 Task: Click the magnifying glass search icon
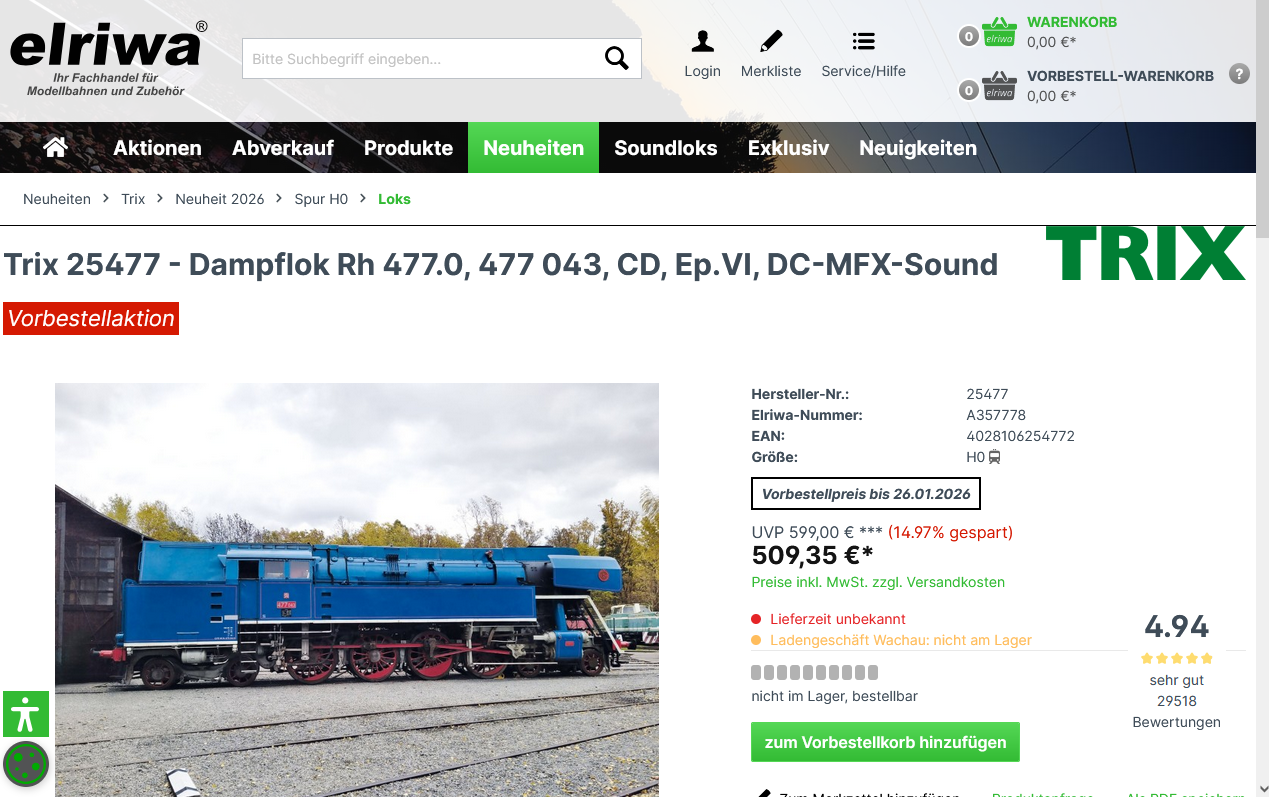pos(616,58)
